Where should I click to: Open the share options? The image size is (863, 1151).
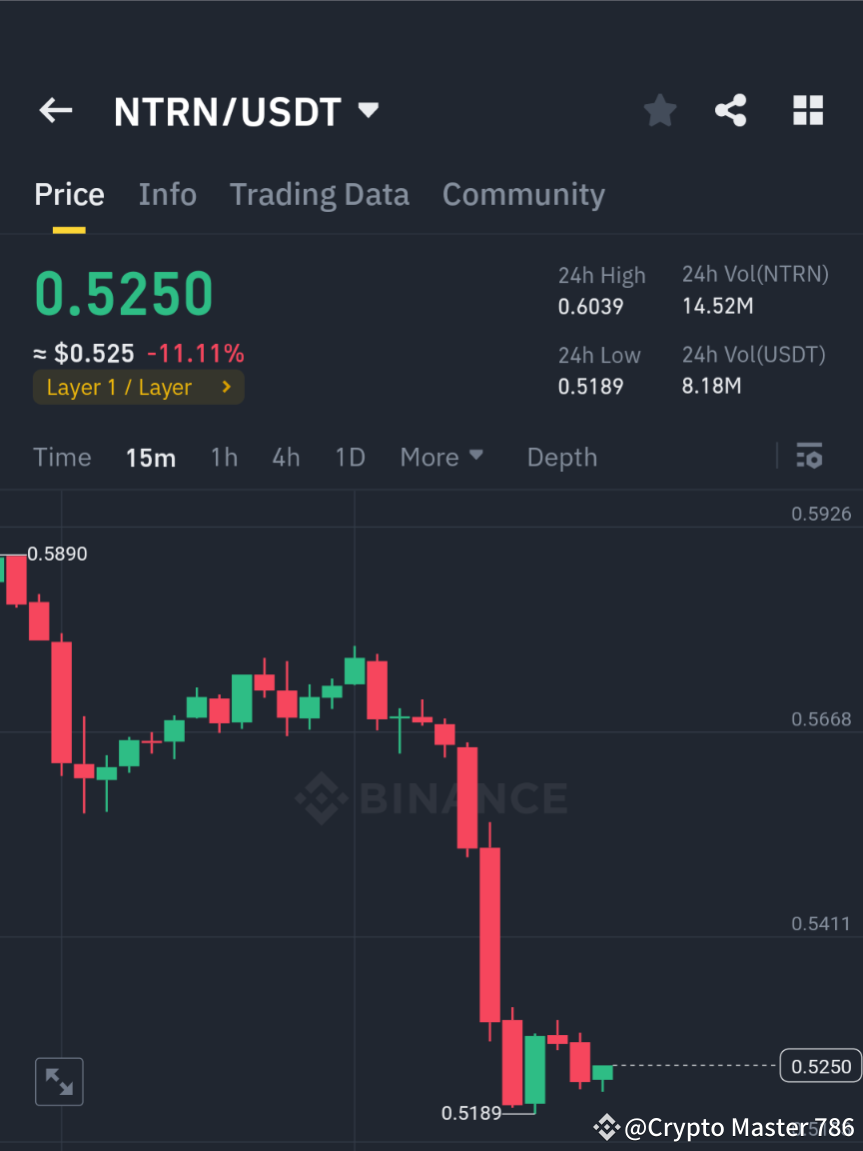731,110
